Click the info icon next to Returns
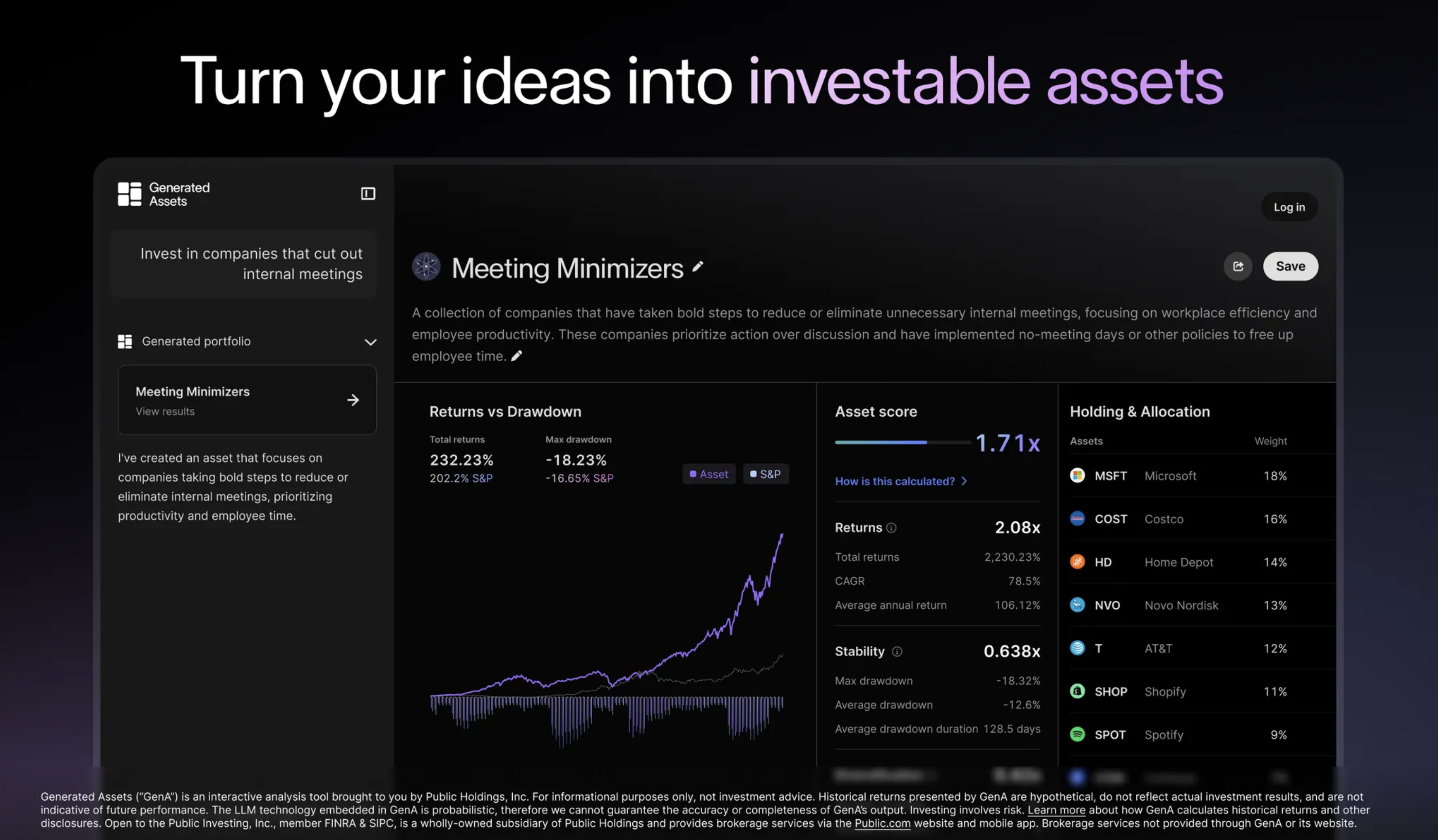 point(891,528)
